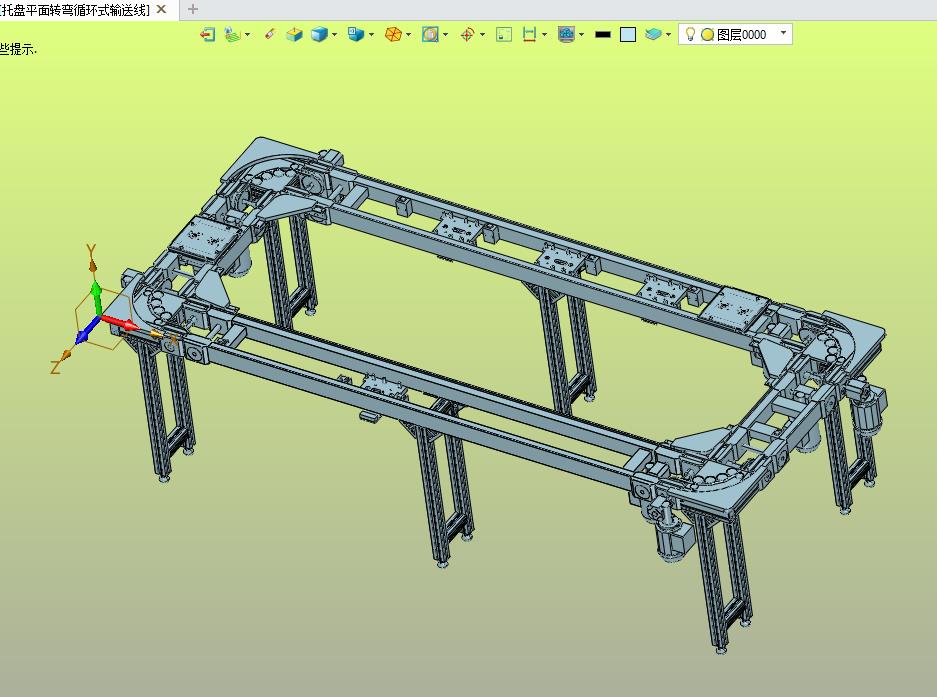The image size is (937, 697).
Task: Open dropdown arrow beside sketch plane icon
Action: click(x=247, y=35)
